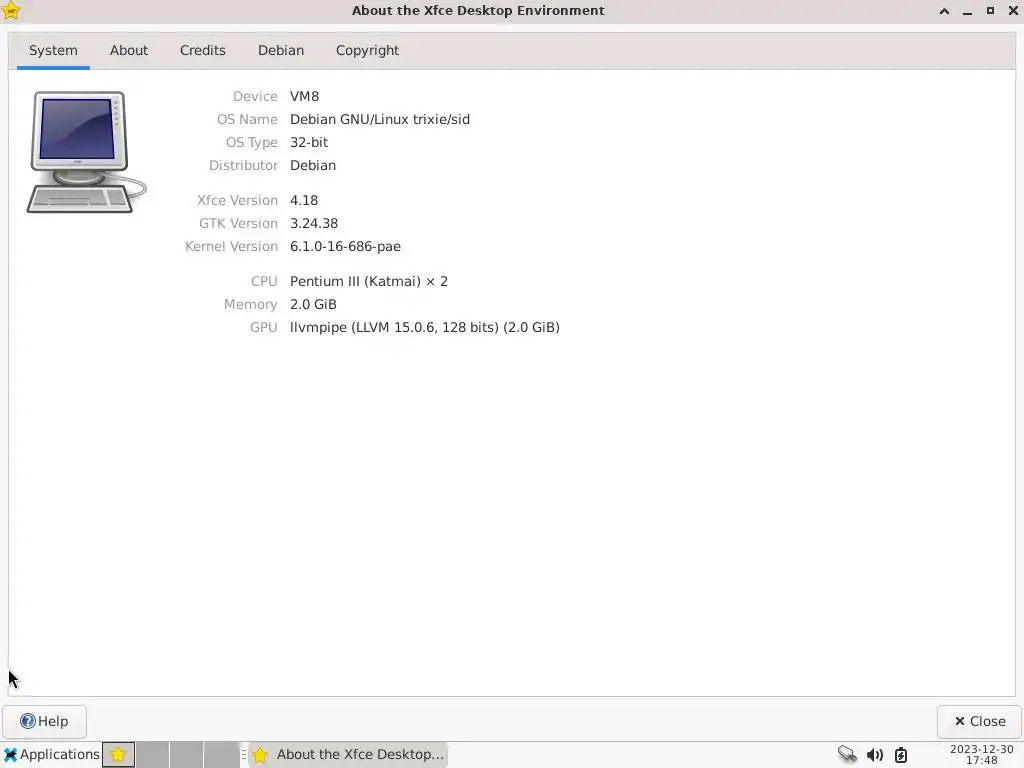Select the first workspace with star icon
The width and height of the screenshot is (1024, 768).
[118, 754]
